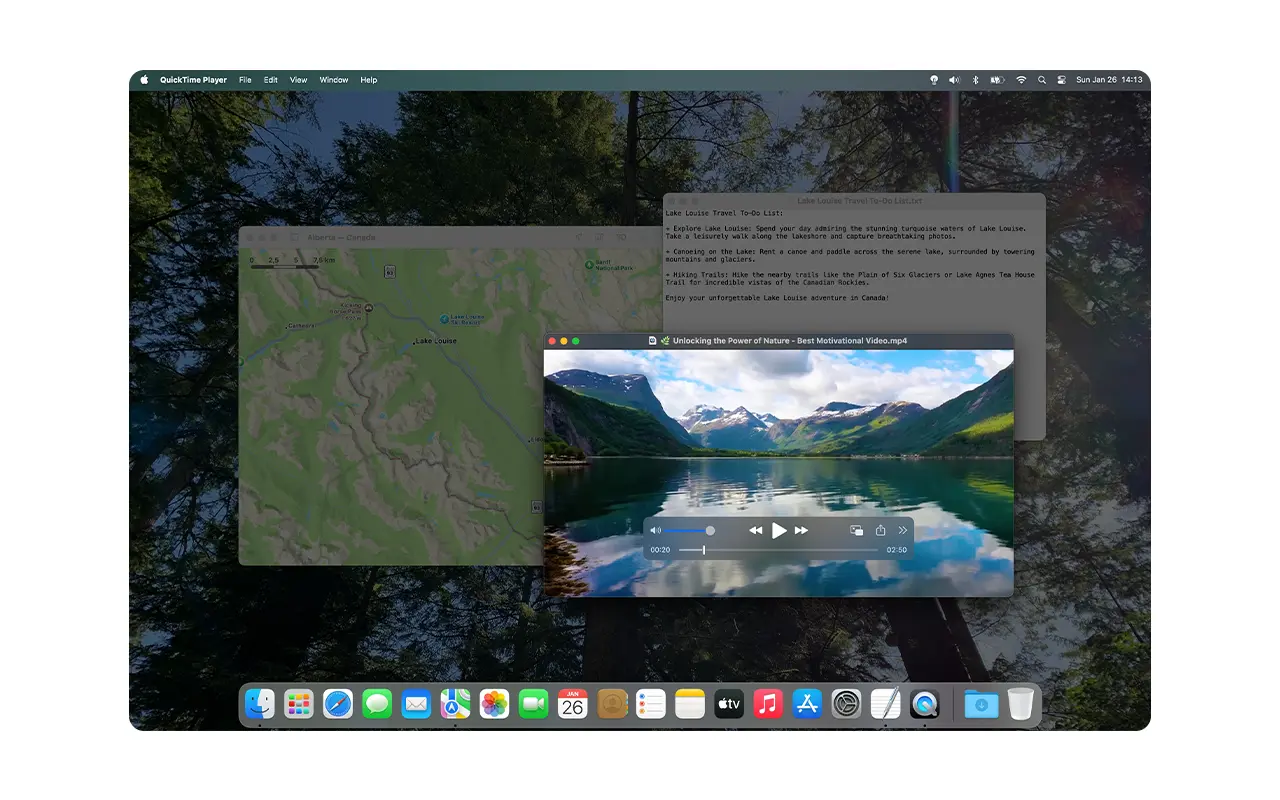Open Music from the Dock
Viewport: 1280px width, 800px height.
pos(768,704)
